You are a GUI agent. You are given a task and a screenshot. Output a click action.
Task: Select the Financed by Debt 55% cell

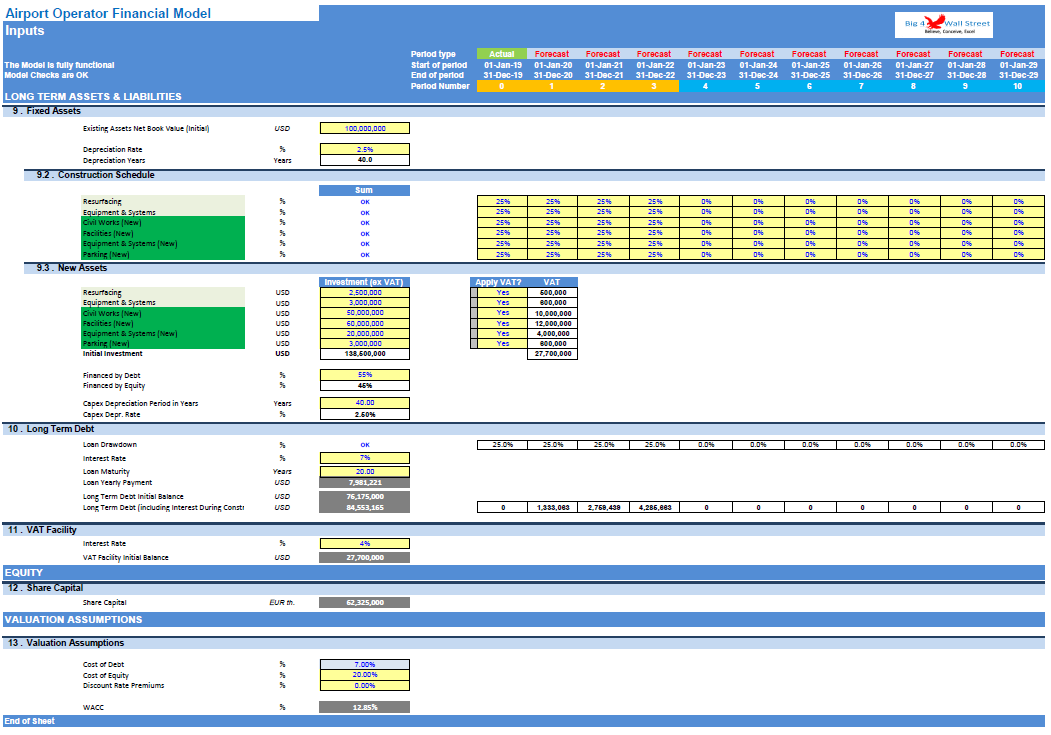coord(365,375)
